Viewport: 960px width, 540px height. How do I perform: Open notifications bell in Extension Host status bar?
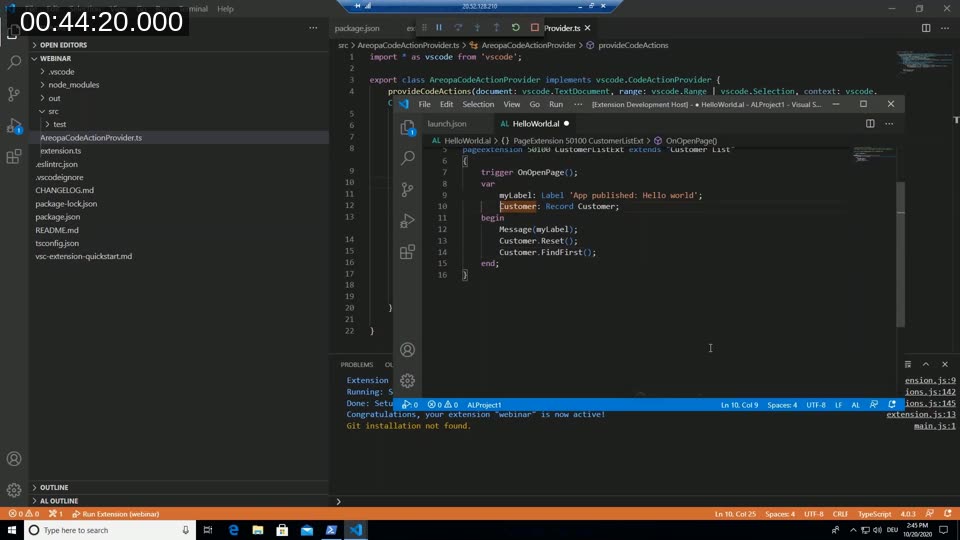pos(892,405)
